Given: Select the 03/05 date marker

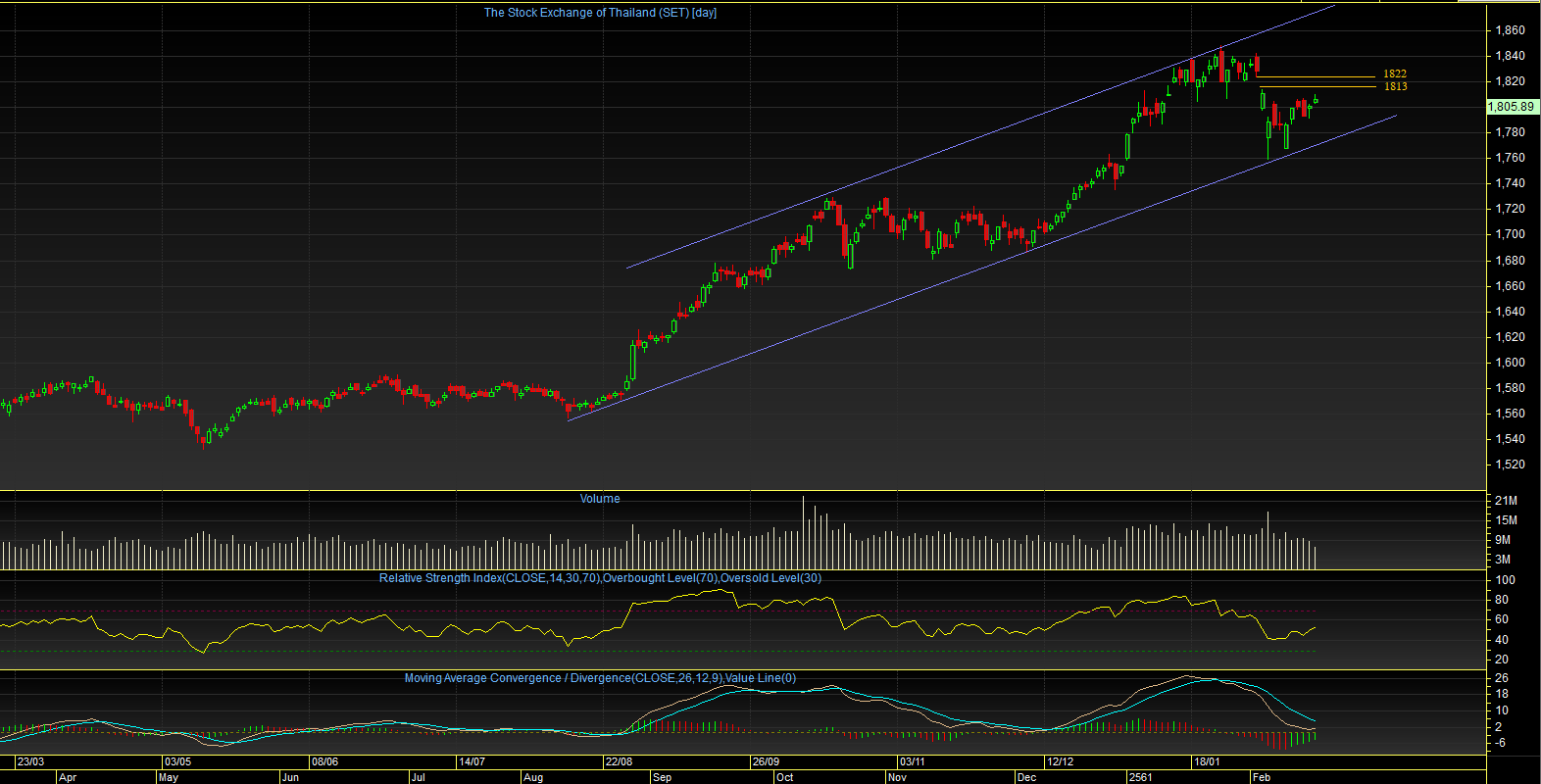Looking at the screenshot, I should coord(177,761).
